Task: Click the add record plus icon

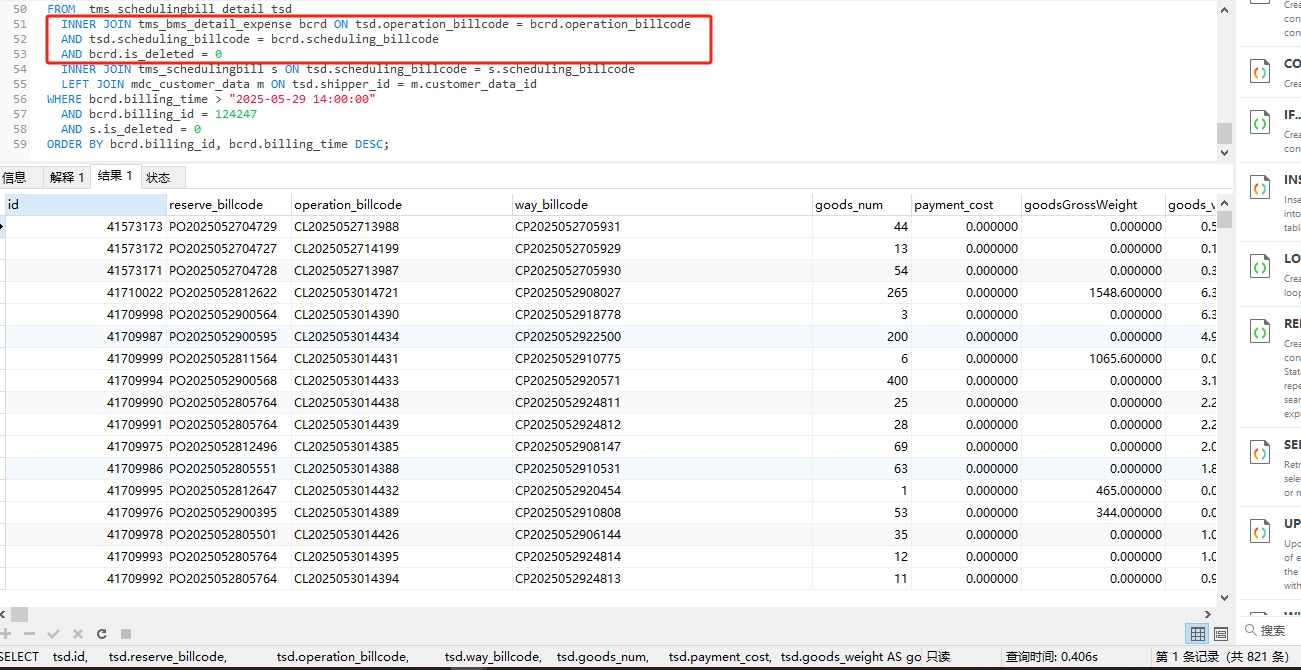Action: [6, 633]
